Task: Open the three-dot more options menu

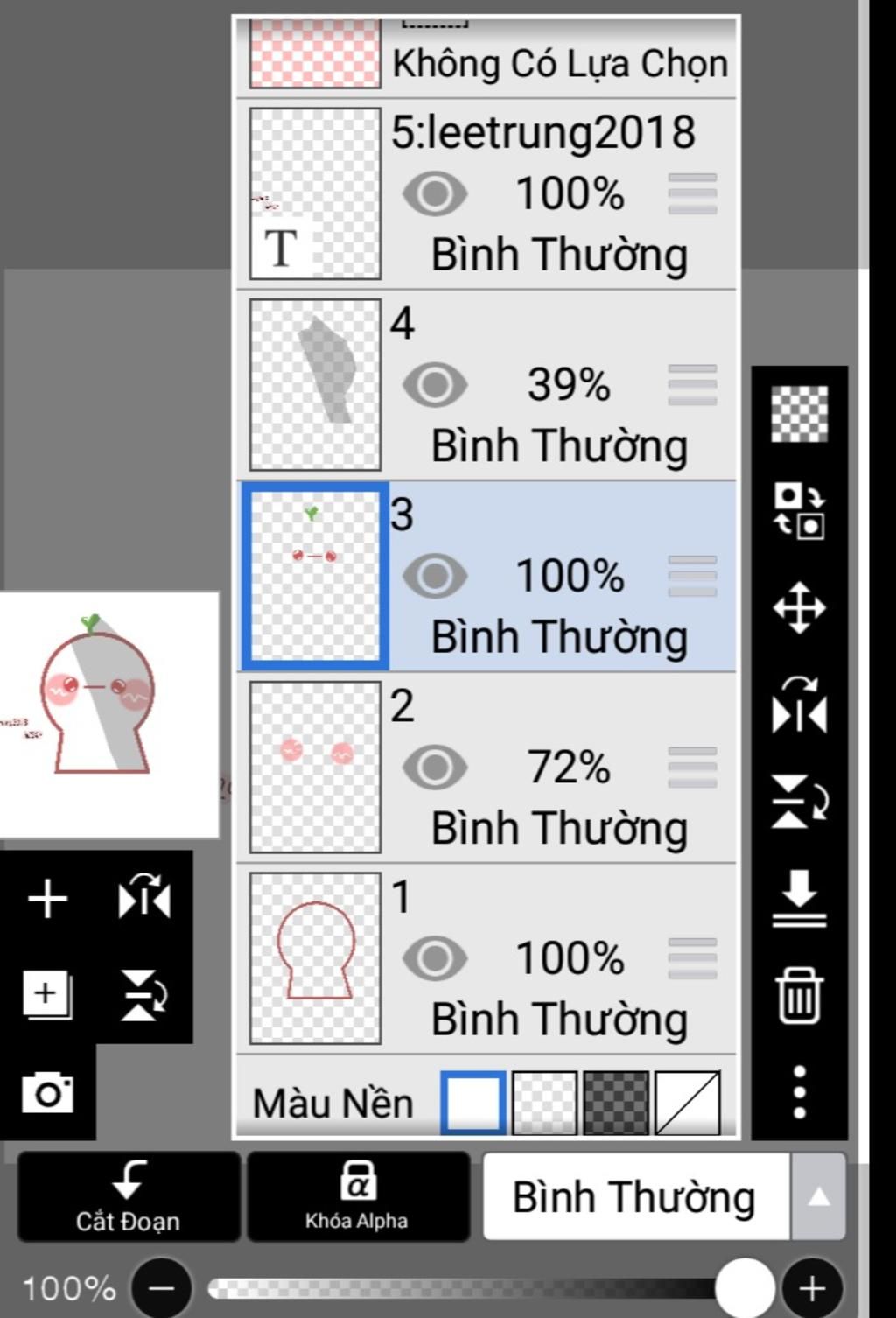Action: pos(799,1091)
